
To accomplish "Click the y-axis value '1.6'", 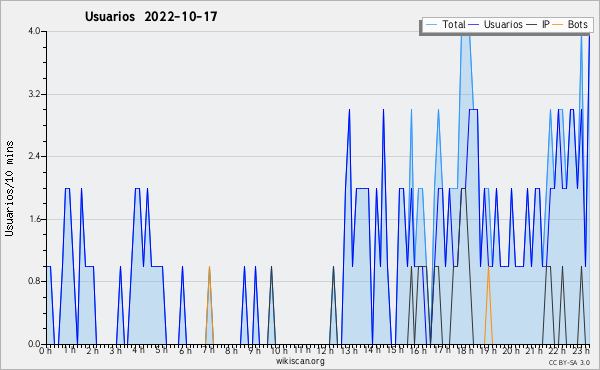I will [x=34, y=219].
